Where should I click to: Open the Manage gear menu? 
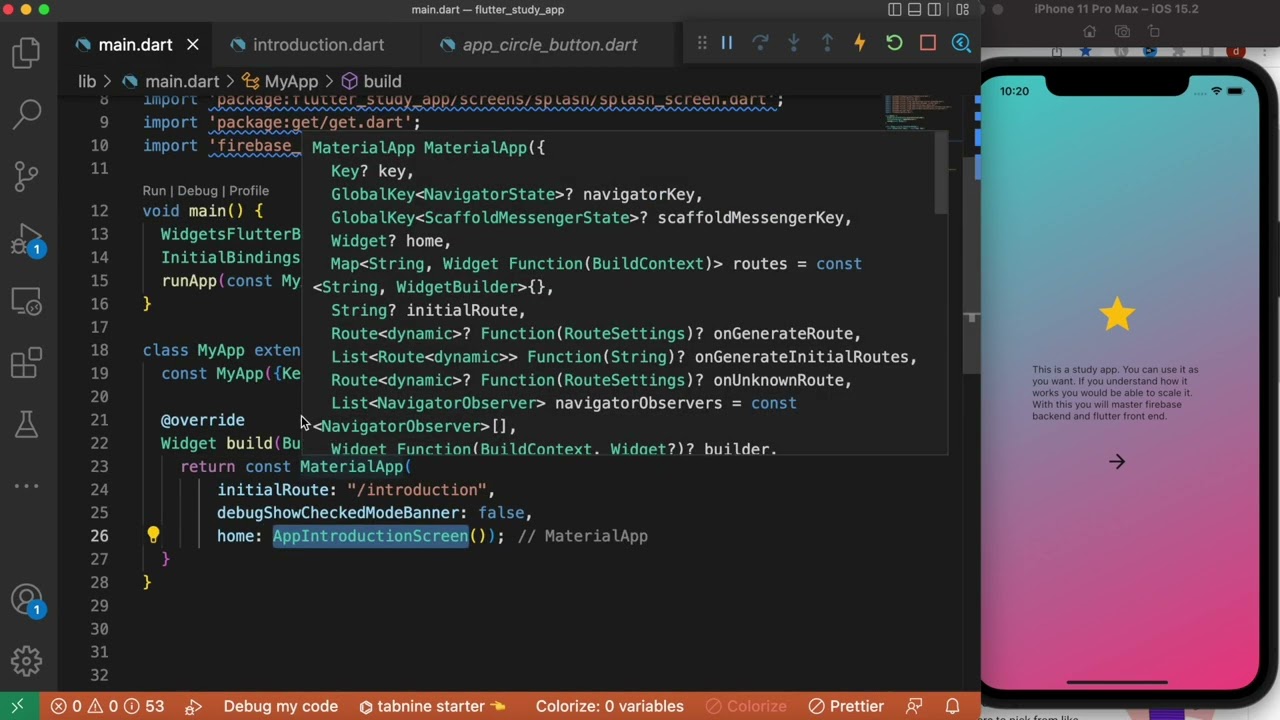pyautogui.click(x=27, y=661)
